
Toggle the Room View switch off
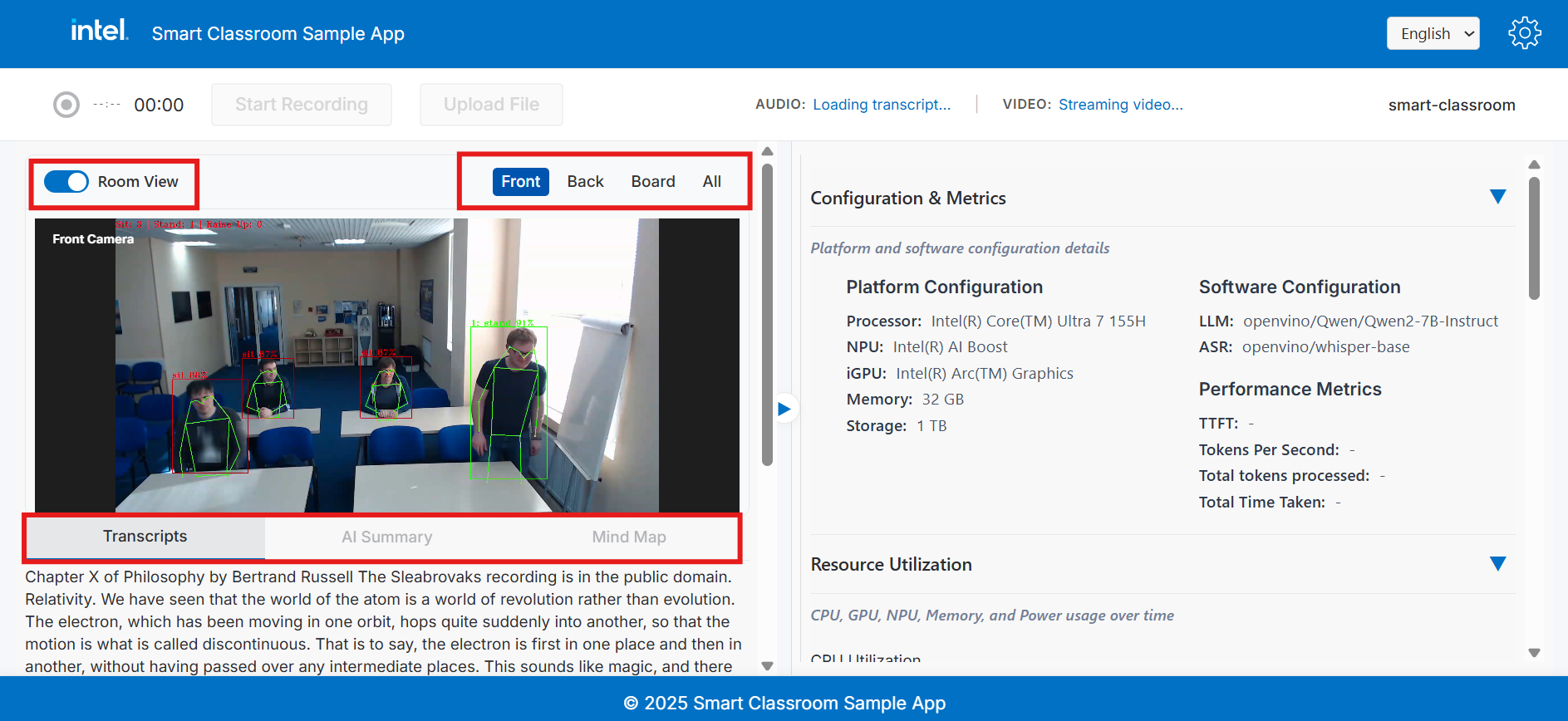coord(66,182)
